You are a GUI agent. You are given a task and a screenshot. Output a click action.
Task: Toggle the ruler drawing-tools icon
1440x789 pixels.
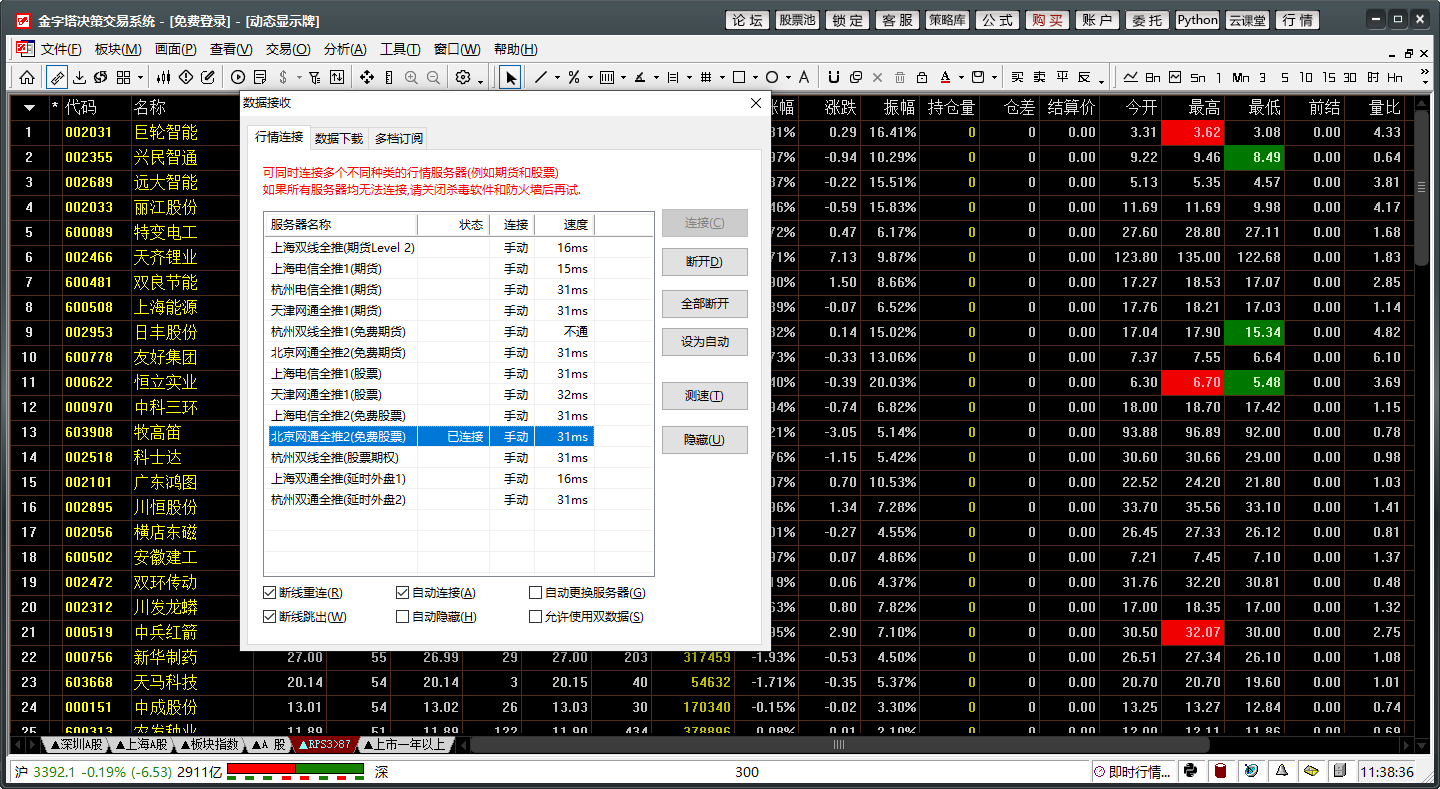coord(57,77)
